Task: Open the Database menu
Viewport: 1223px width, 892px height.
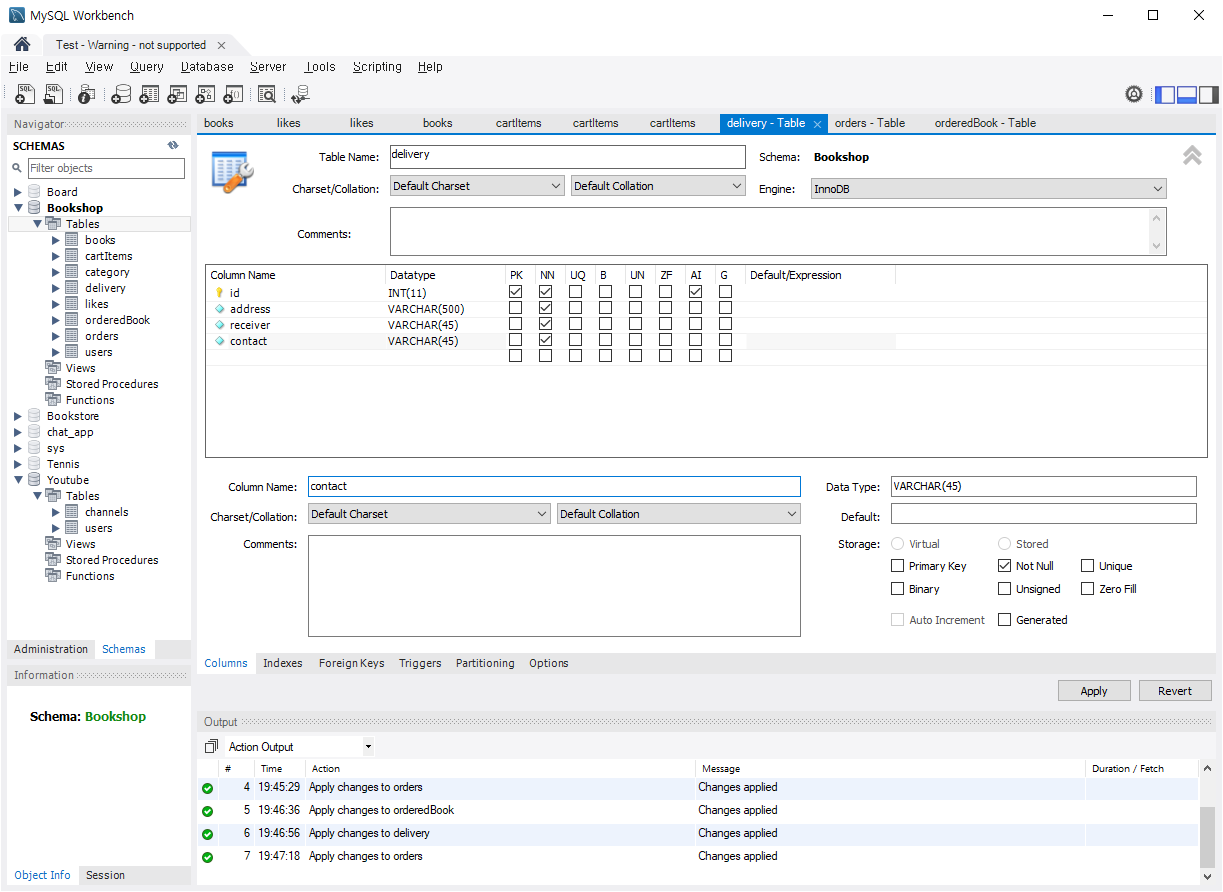Action: (x=207, y=67)
